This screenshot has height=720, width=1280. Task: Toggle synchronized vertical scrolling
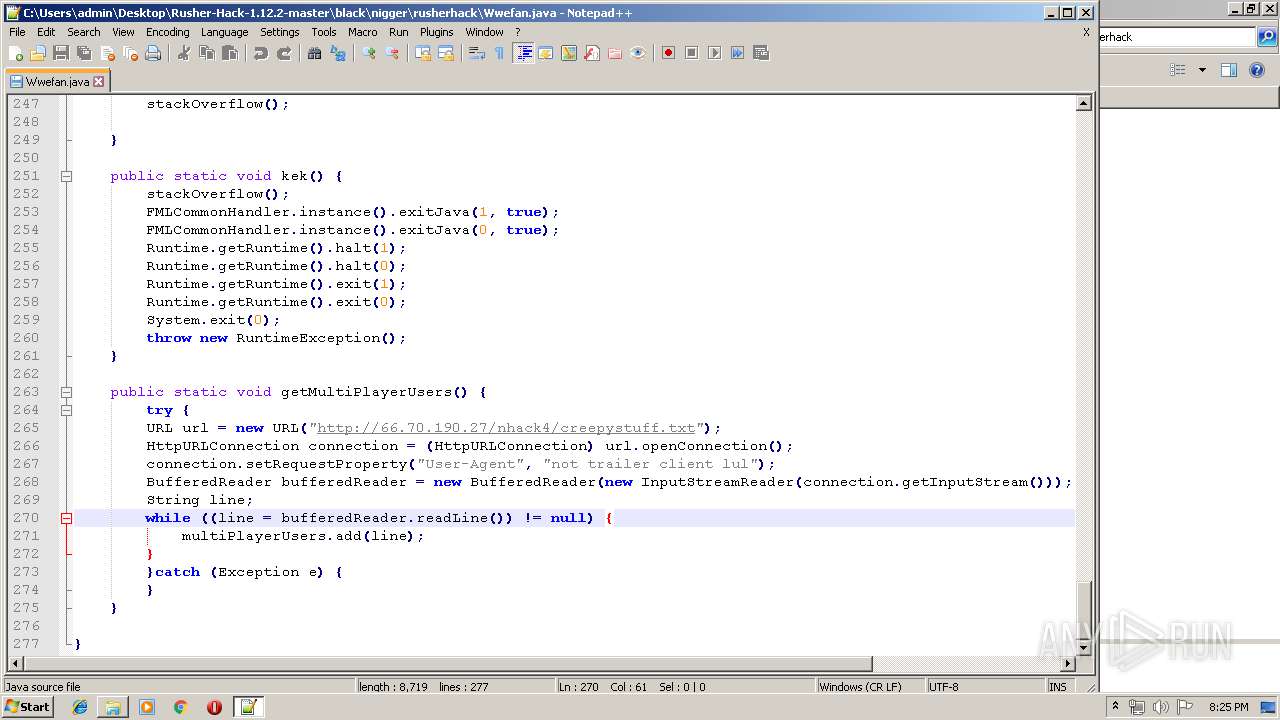[423, 53]
